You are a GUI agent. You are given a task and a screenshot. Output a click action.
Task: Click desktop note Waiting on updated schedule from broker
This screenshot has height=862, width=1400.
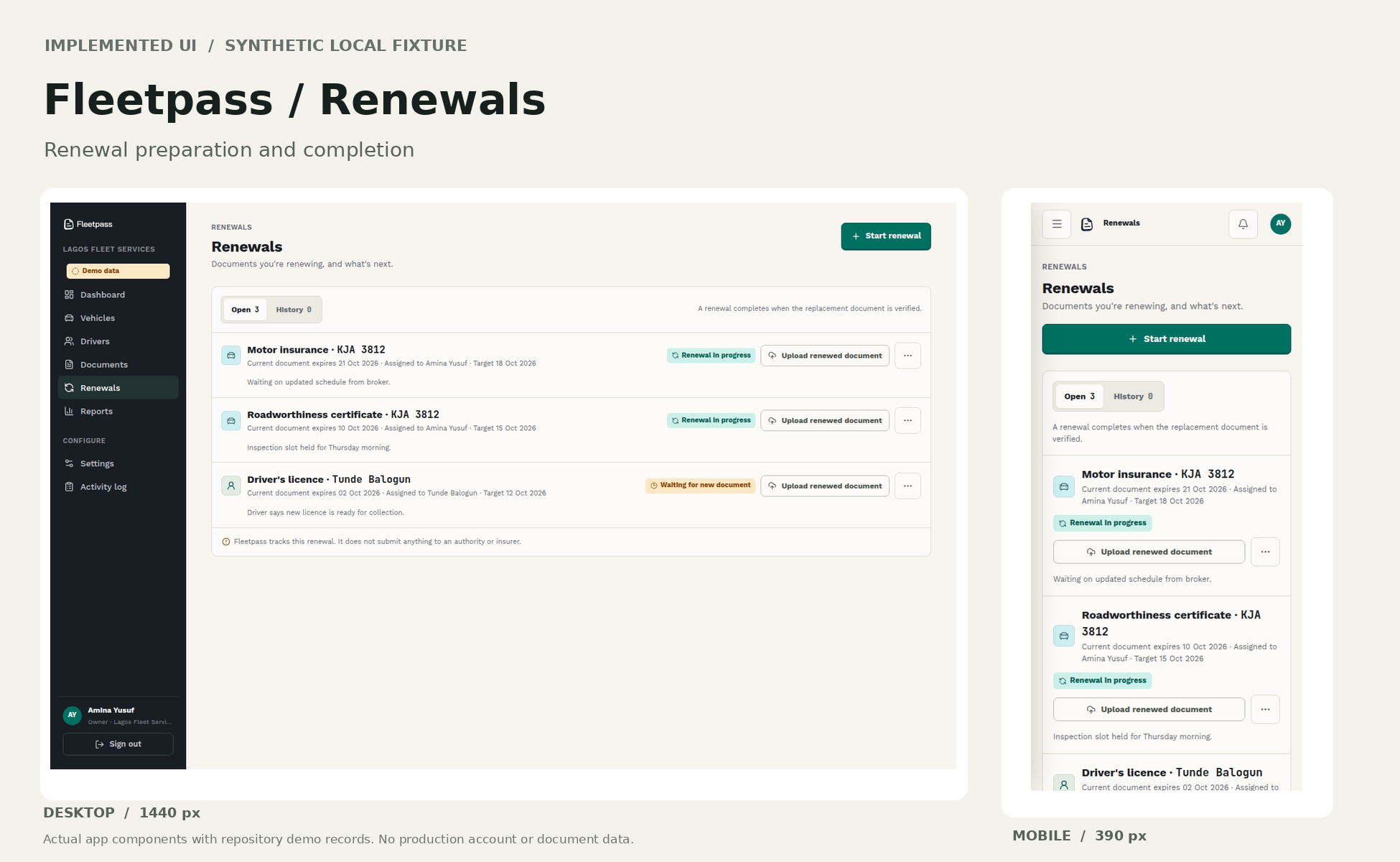coord(319,382)
